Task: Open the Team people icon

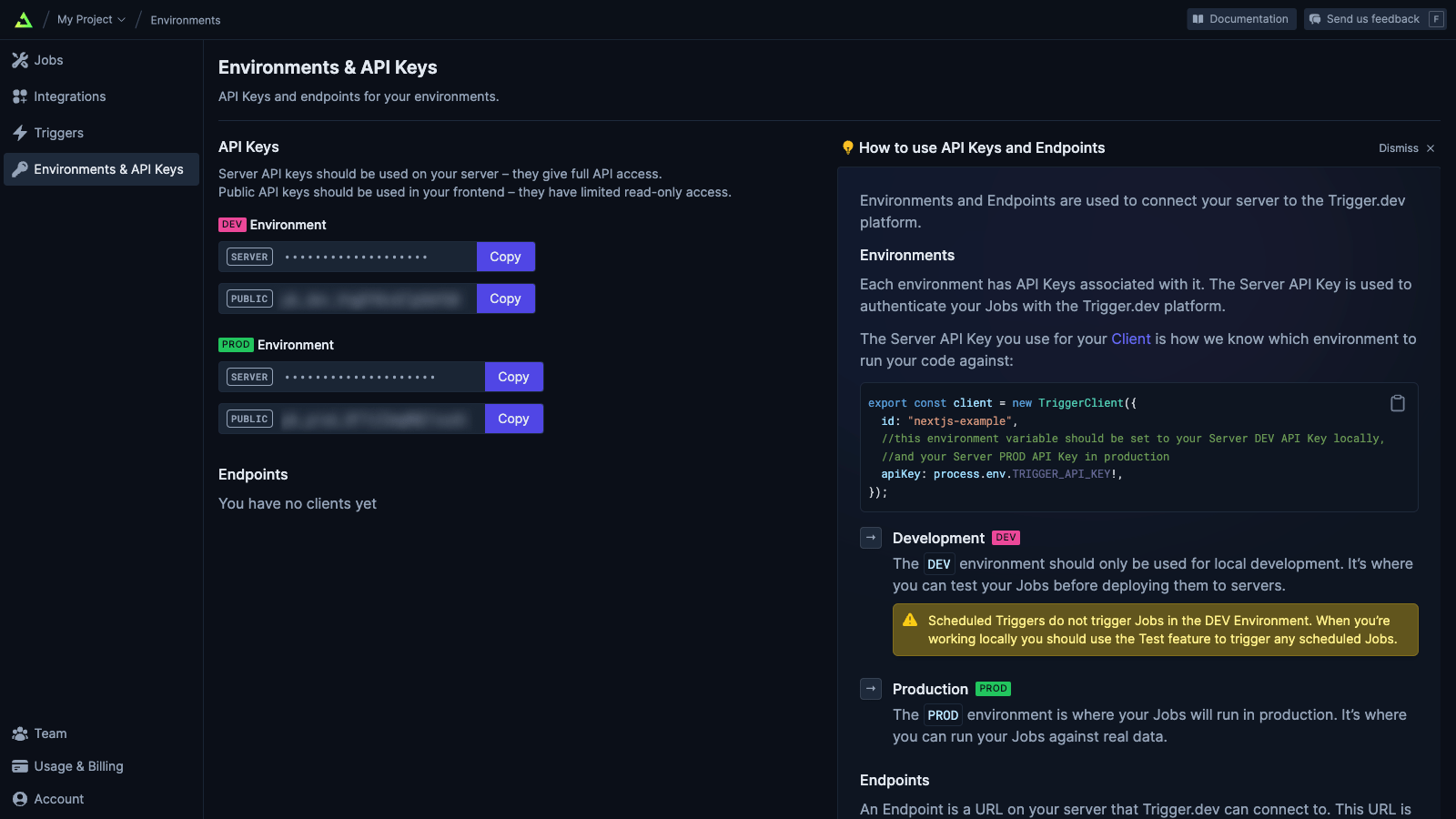Action: [20, 733]
